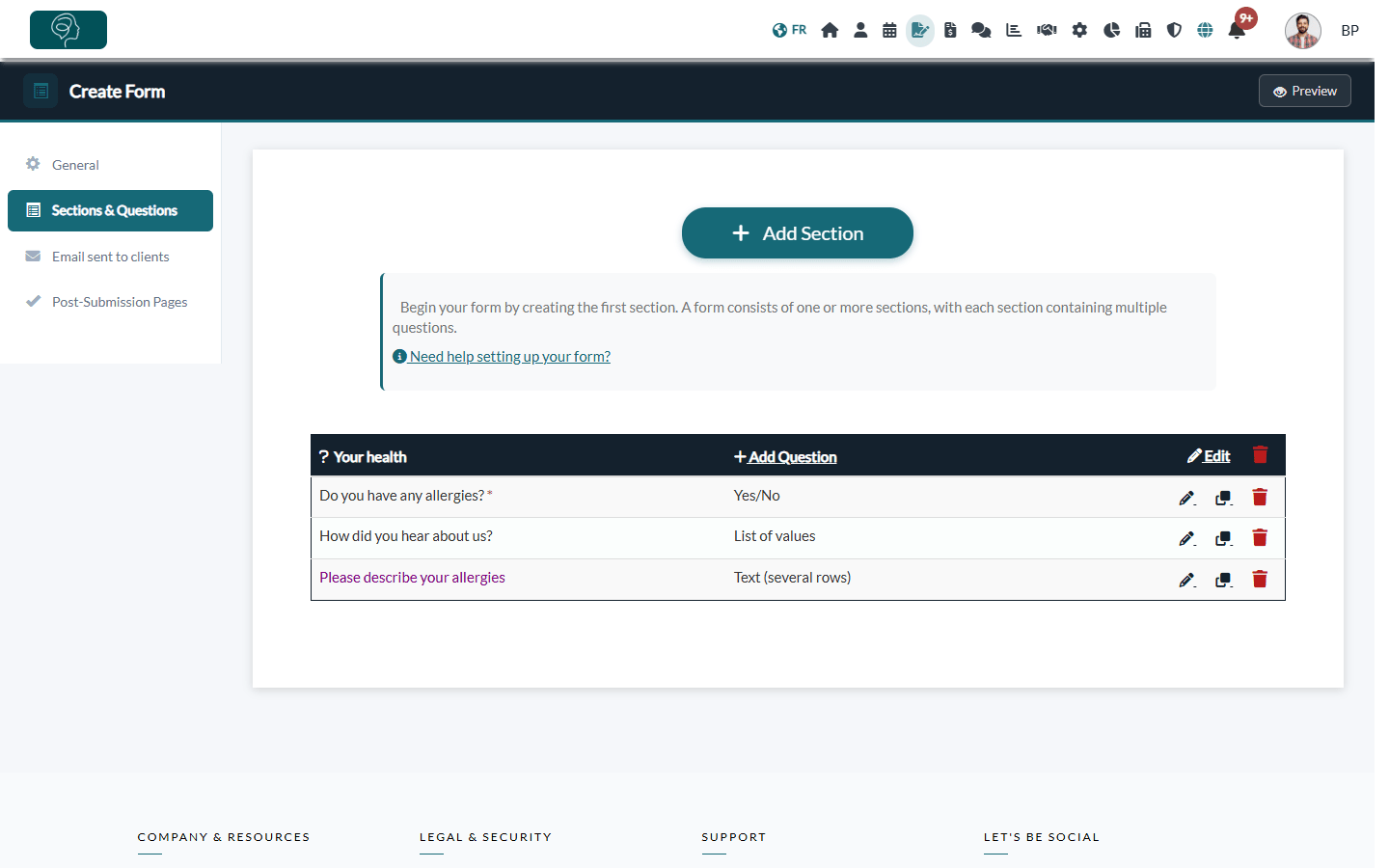Open the notifications bell

(1237, 30)
